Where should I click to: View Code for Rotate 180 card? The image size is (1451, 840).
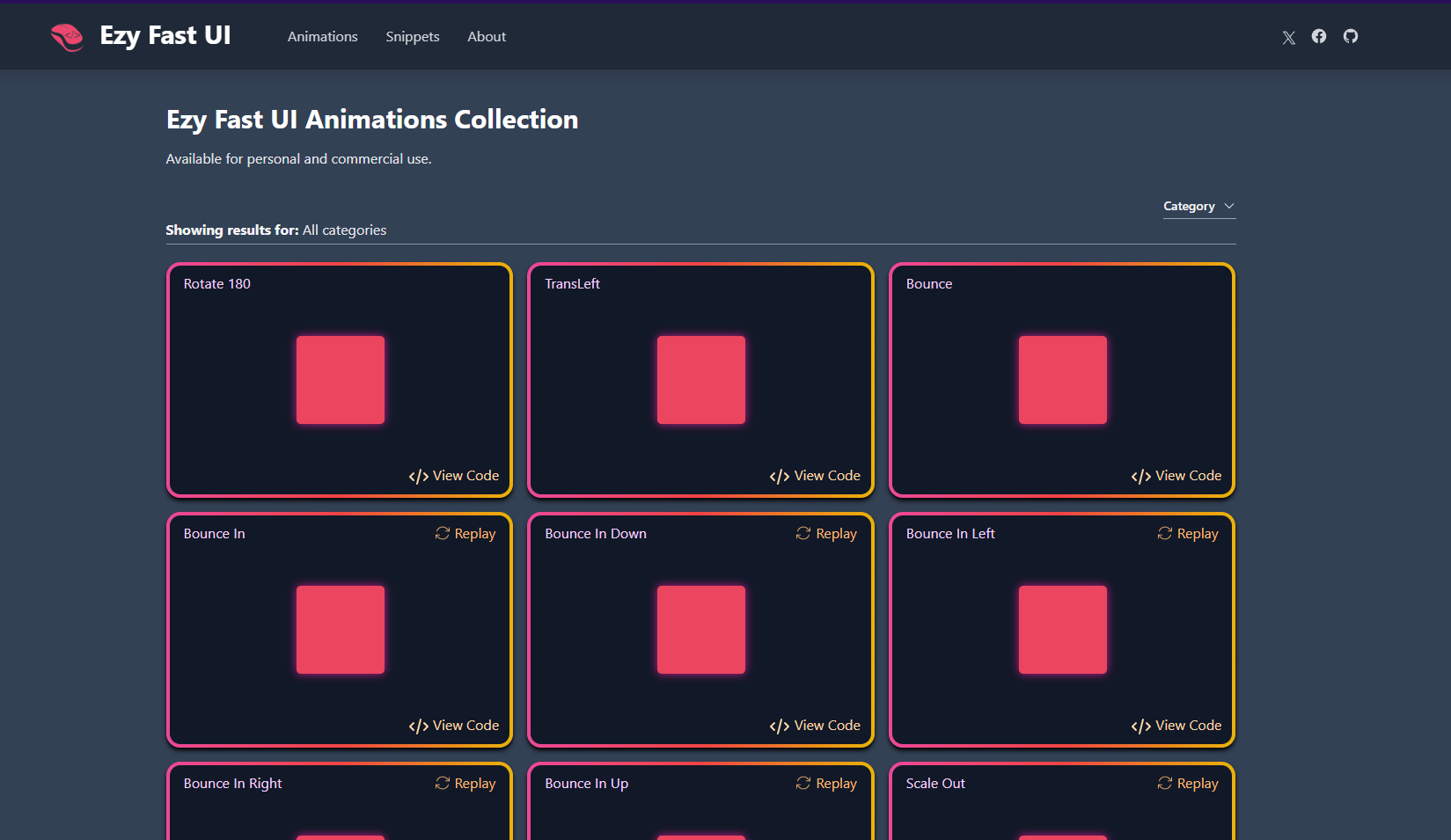pos(454,476)
